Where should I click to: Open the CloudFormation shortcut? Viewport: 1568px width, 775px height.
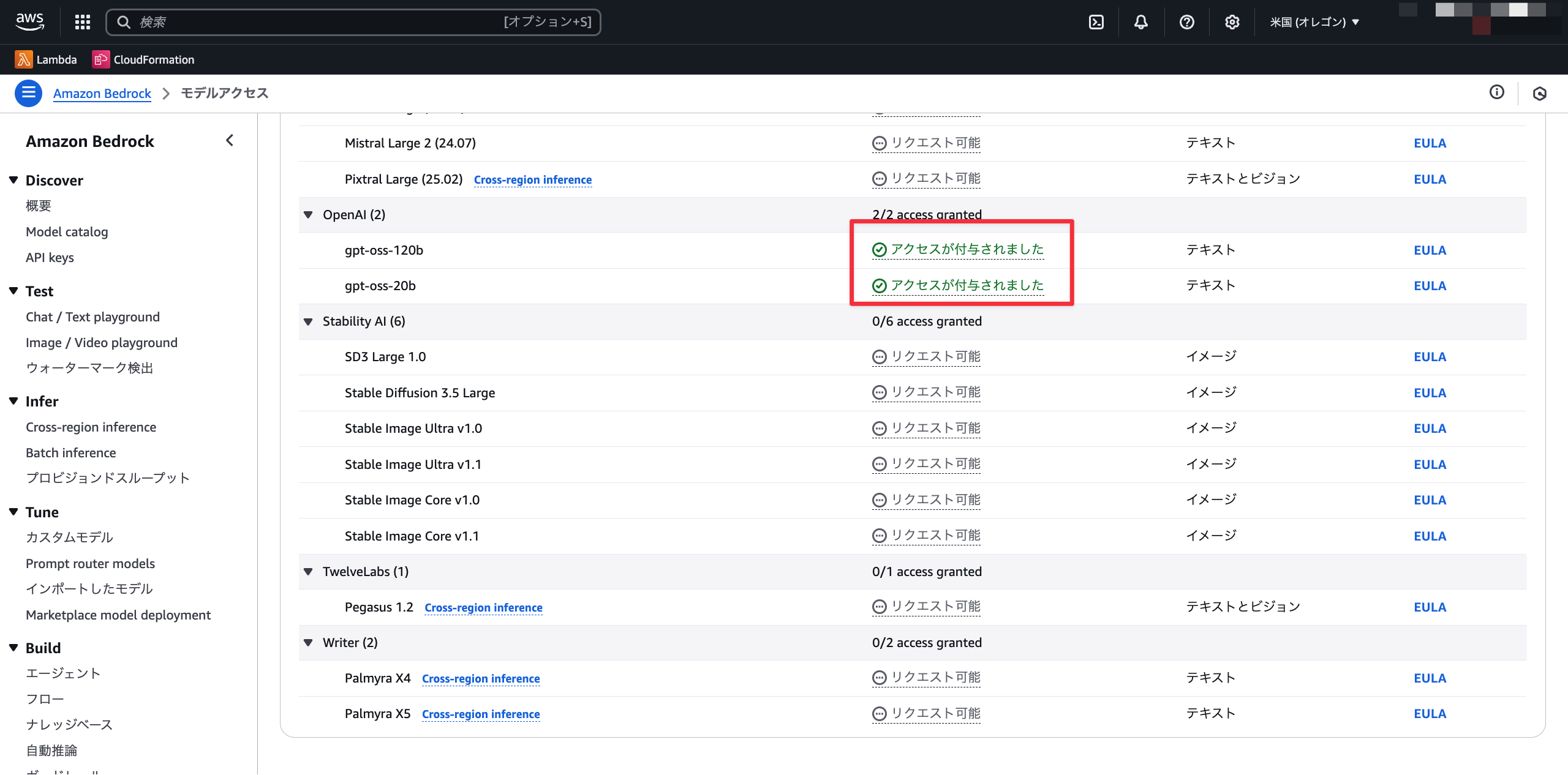click(x=143, y=59)
